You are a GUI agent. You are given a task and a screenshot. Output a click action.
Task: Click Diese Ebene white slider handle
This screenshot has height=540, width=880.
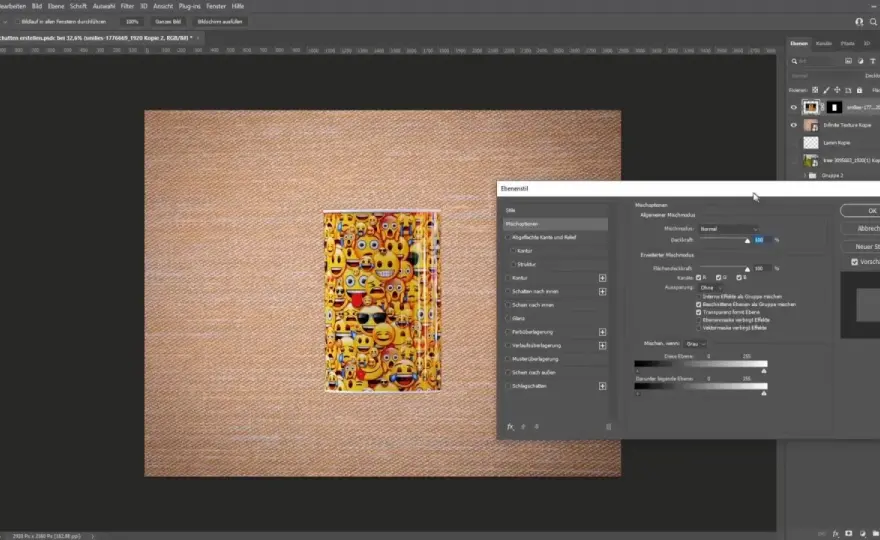coord(764,371)
